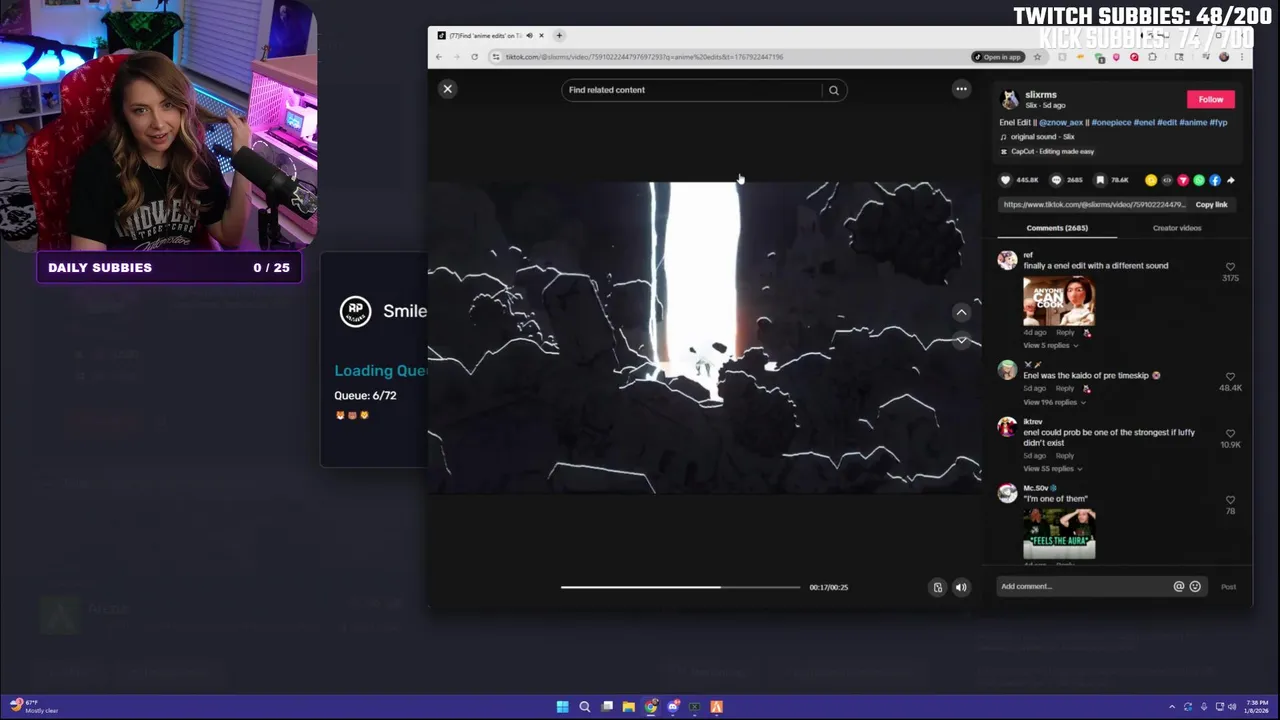This screenshot has height=720, width=1280.
Task: Open comments via speech bubble icon 2685
Action: [1056, 180]
